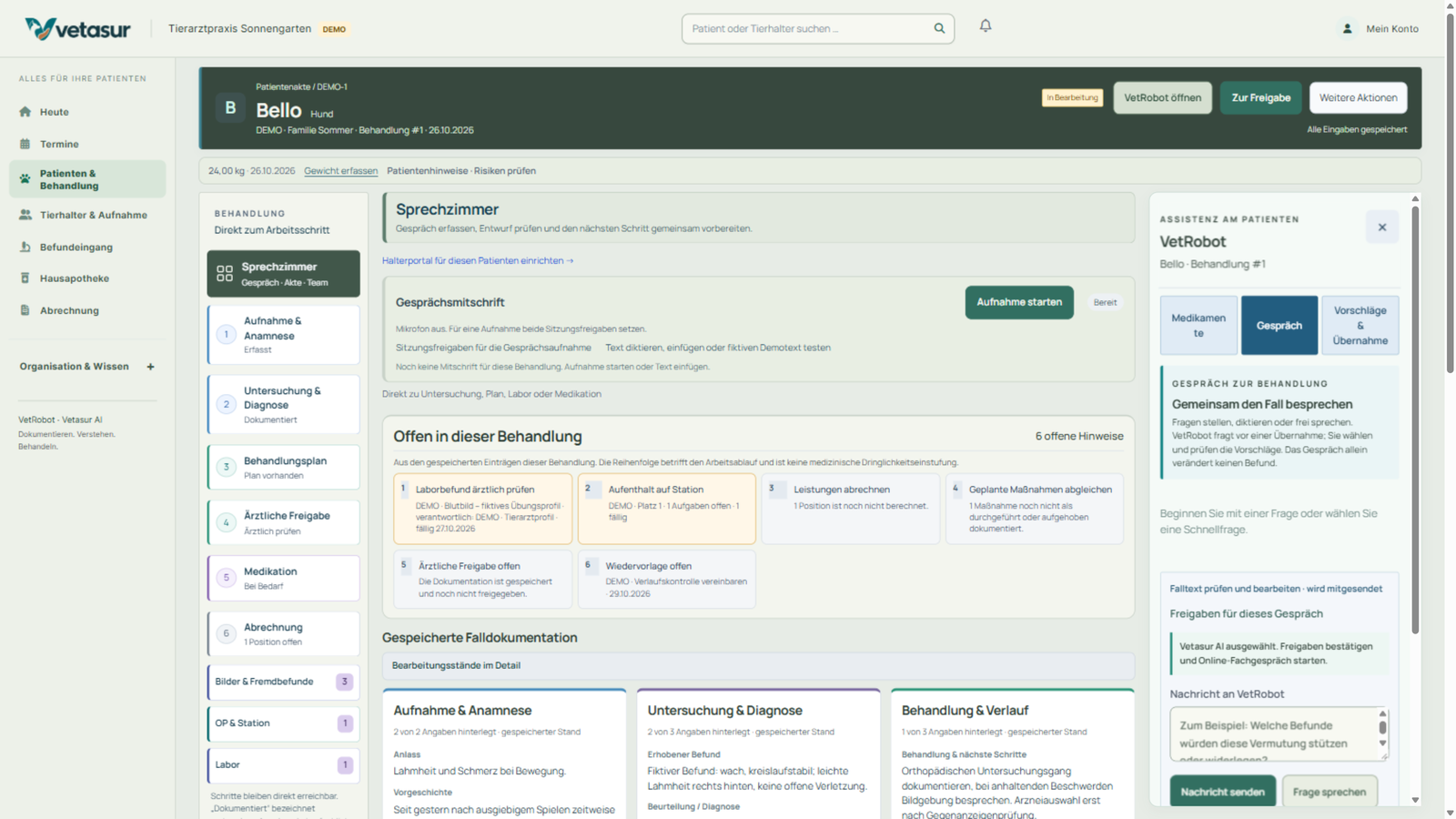Click the VetRobot panel scrollbar
Screen dimensions: 1456x819
point(1415,419)
